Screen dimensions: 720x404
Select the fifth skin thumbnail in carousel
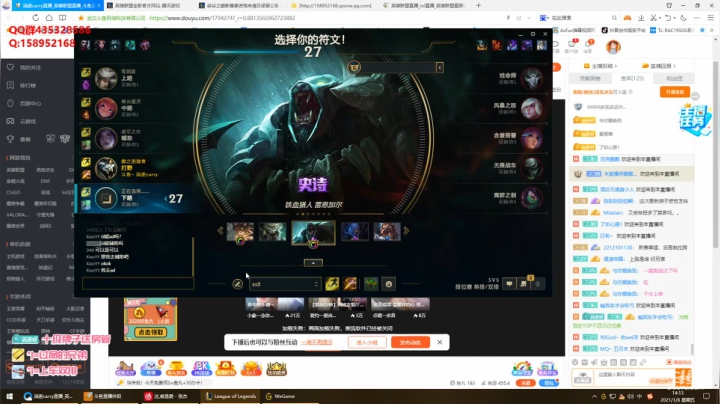coord(387,232)
